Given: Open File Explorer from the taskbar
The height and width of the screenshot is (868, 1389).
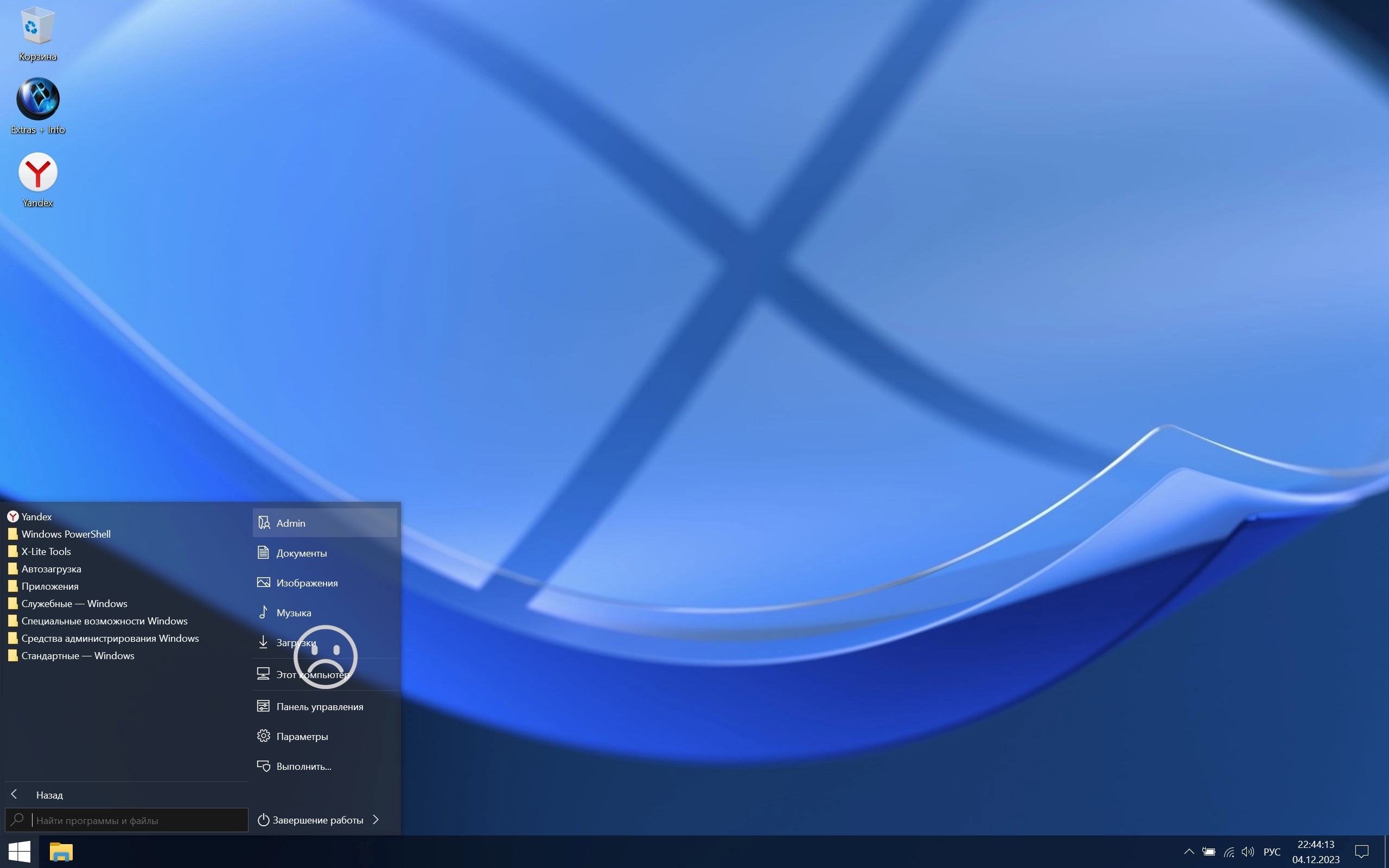Looking at the screenshot, I should [x=61, y=851].
